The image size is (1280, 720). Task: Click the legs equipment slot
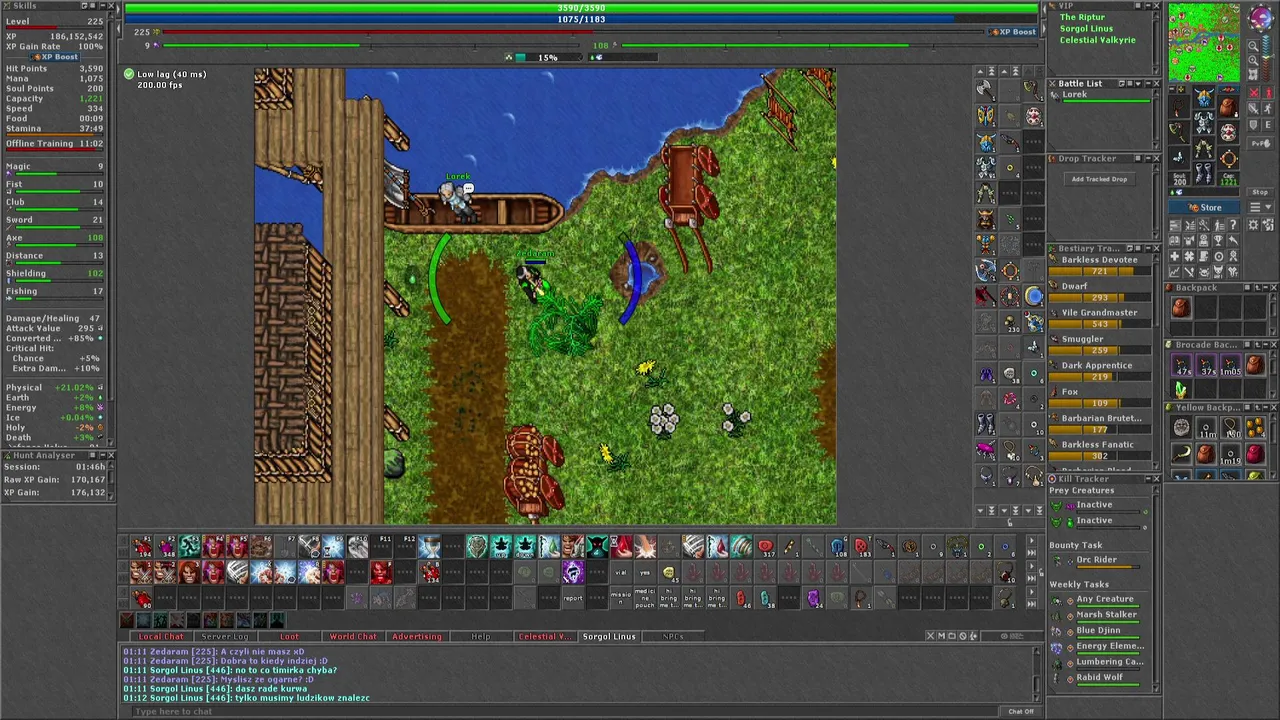tap(1204, 148)
